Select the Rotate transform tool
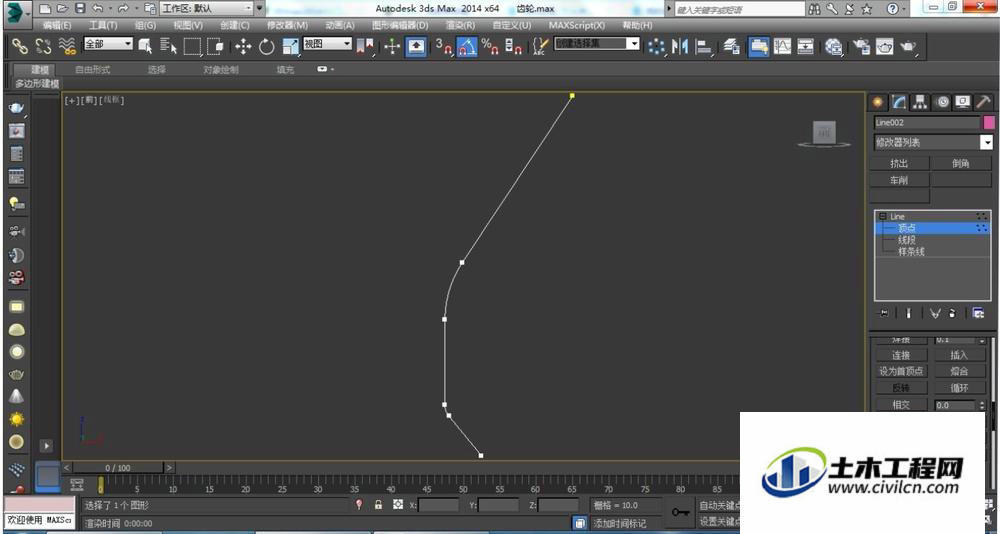 [x=267, y=47]
